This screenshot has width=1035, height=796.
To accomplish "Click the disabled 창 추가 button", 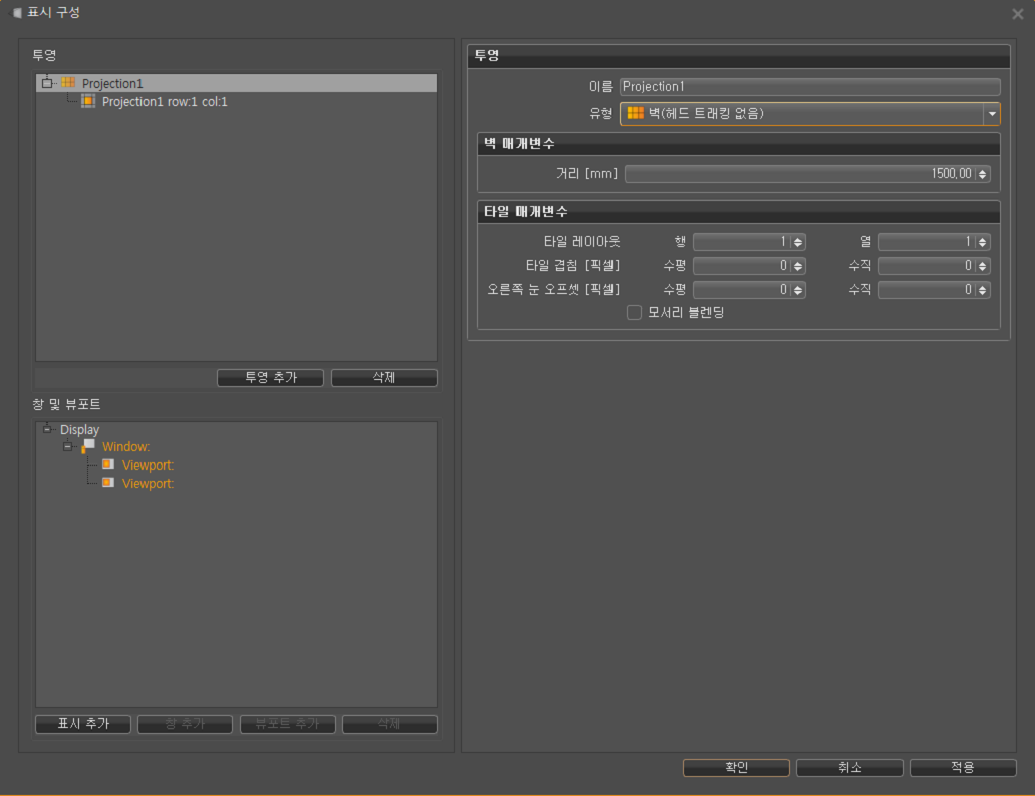I will pyautogui.click(x=185, y=724).
